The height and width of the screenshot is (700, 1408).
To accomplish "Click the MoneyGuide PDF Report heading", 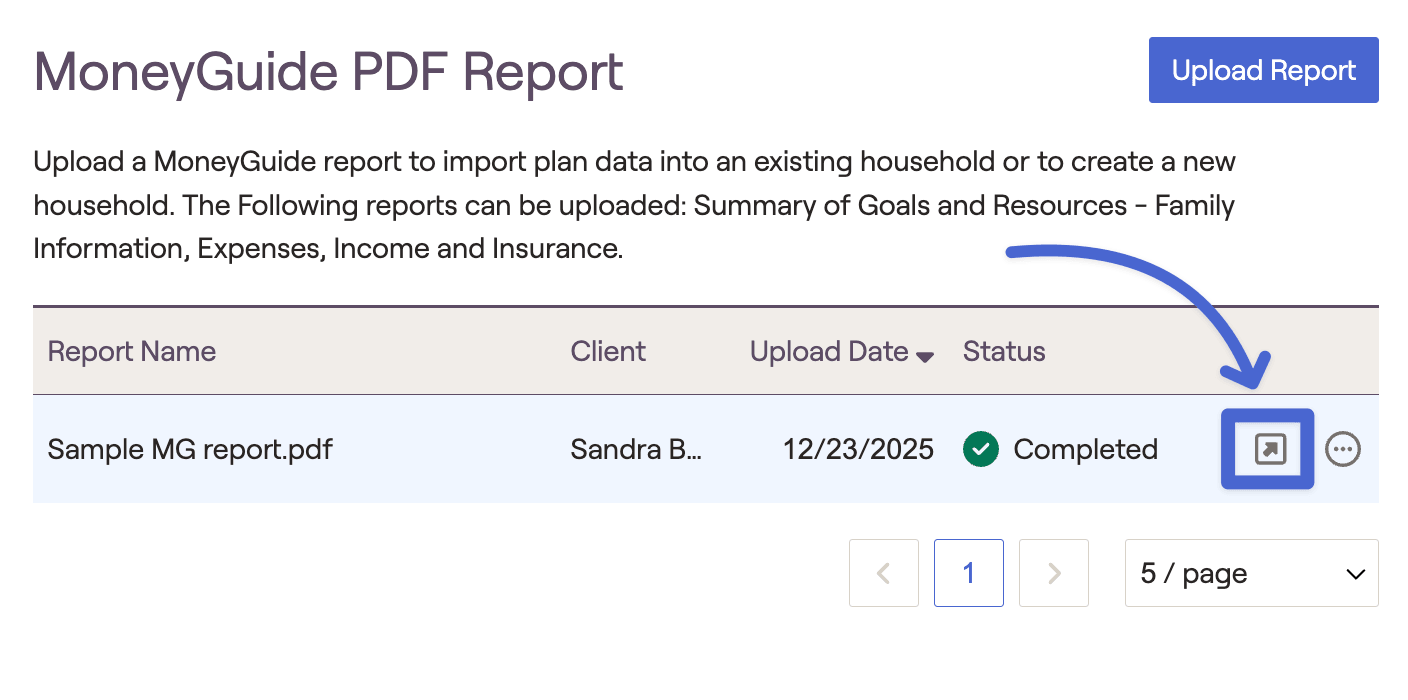I will (329, 72).
